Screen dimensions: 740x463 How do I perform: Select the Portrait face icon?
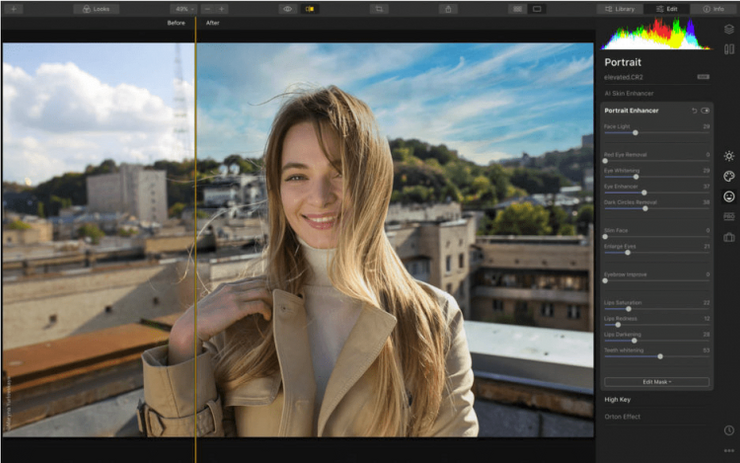(x=729, y=196)
